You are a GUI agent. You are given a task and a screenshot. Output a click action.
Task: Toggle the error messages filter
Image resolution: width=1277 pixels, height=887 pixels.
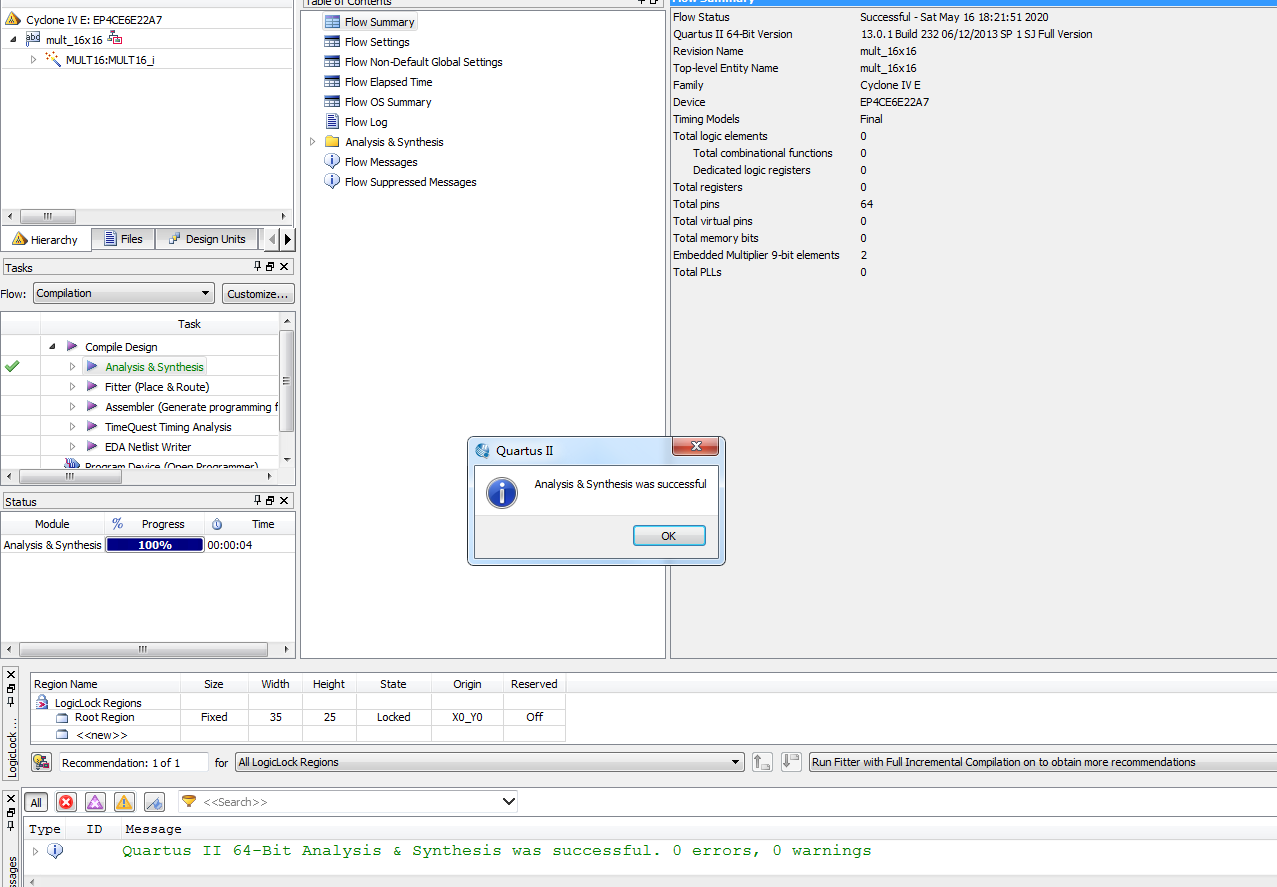click(x=66, y=802)
